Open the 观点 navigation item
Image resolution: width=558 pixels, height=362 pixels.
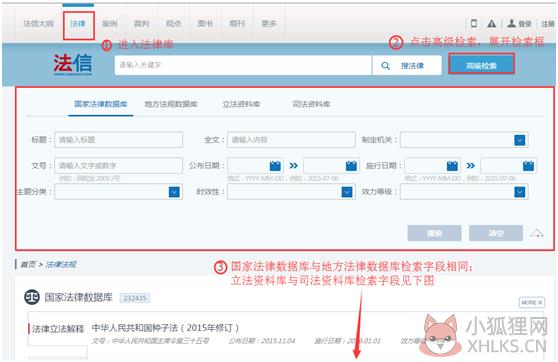pyautogui.click(x=173, y=23)
